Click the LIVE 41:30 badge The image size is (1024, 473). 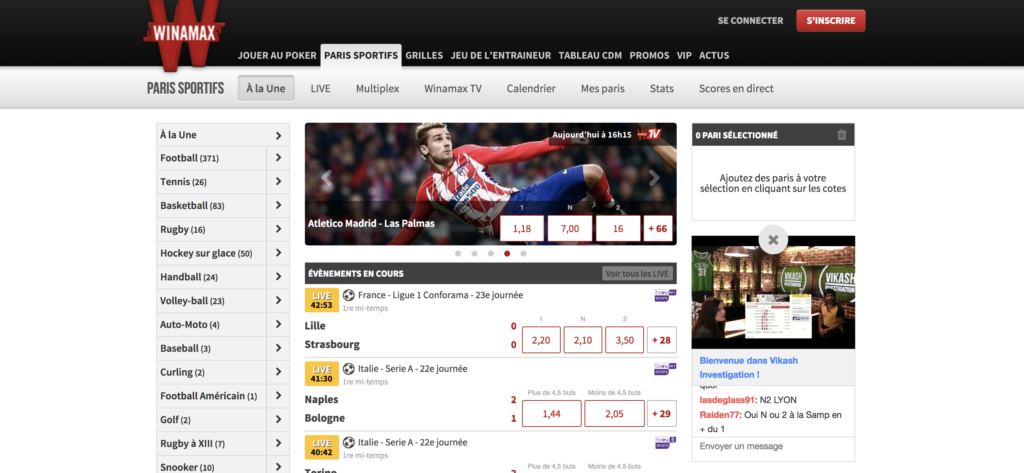pos(322,374)
